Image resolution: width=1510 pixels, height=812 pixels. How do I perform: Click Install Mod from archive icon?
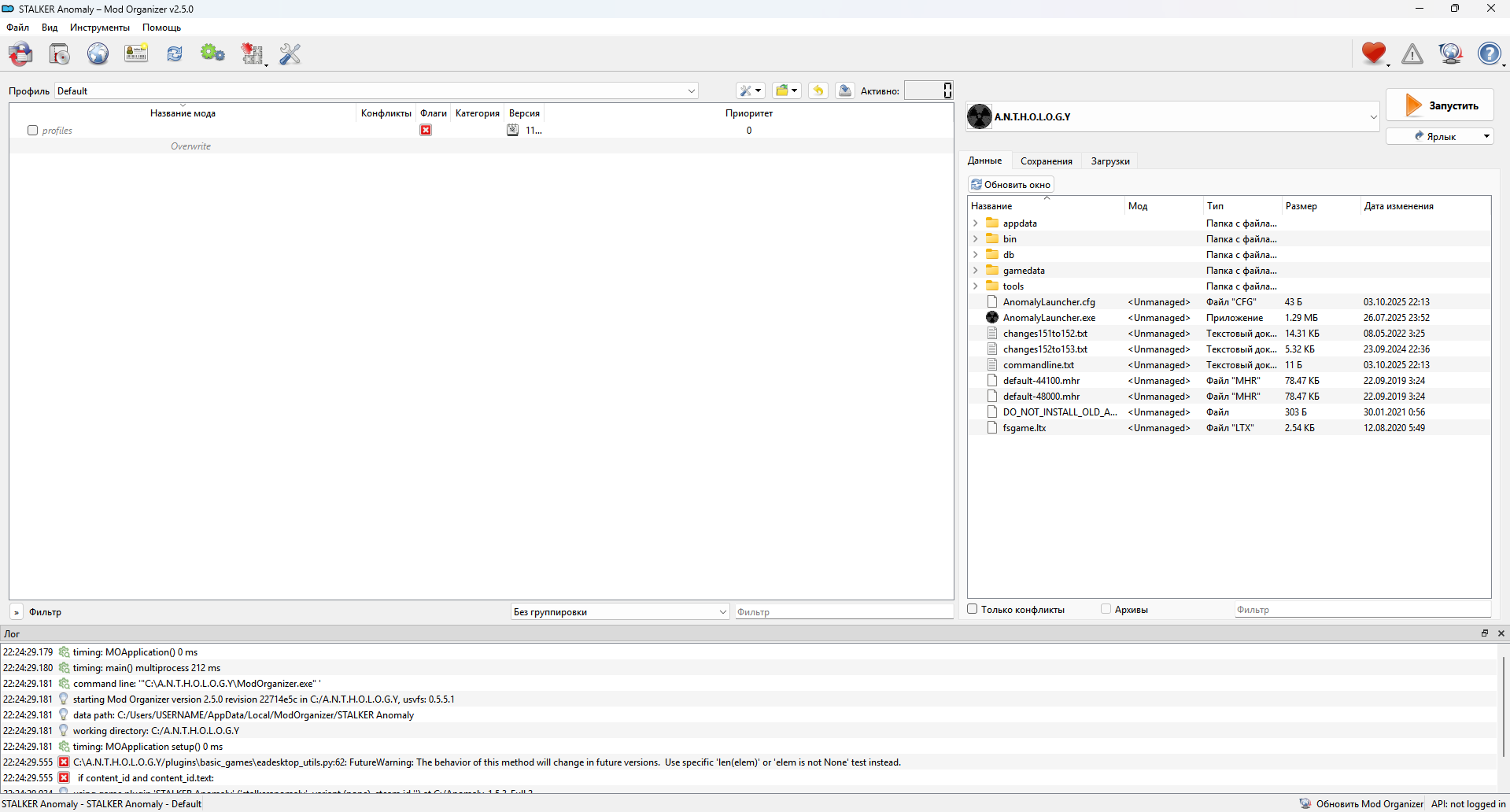[60, 54]
